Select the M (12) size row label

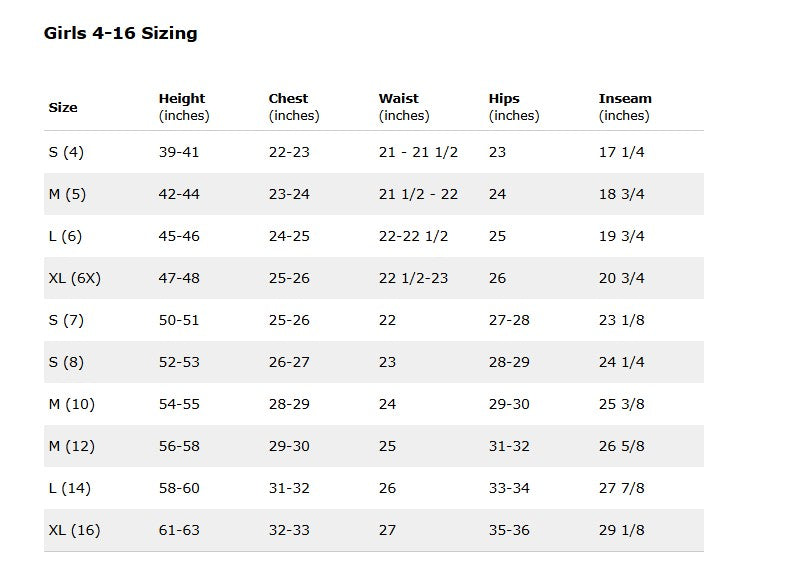(x=71, y=446)
